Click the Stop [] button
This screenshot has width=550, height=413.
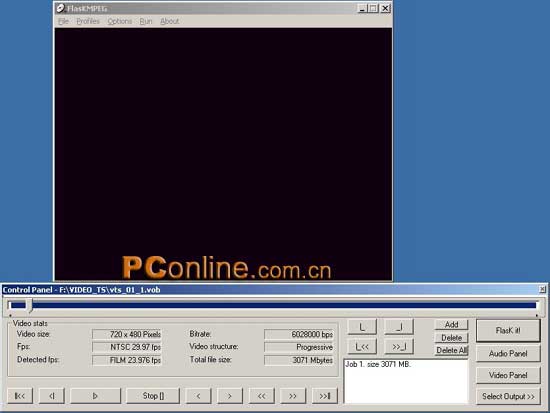coord(153,396)
